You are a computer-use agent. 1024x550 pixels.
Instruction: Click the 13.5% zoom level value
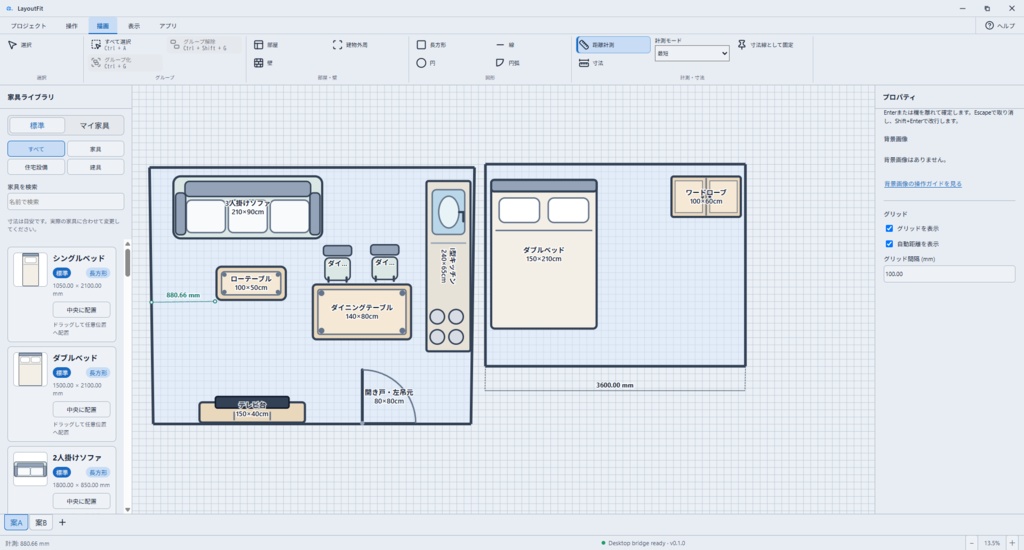pos(992,543)
